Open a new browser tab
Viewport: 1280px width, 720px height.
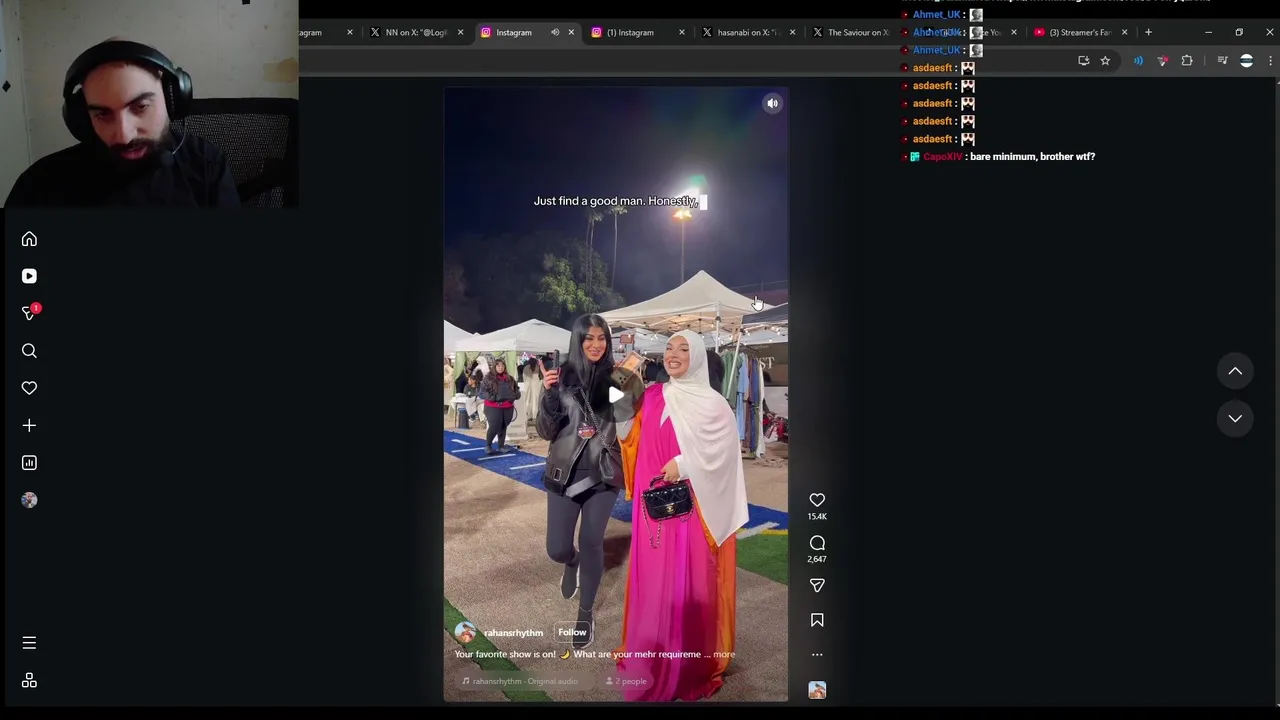tap(1148, 32)
